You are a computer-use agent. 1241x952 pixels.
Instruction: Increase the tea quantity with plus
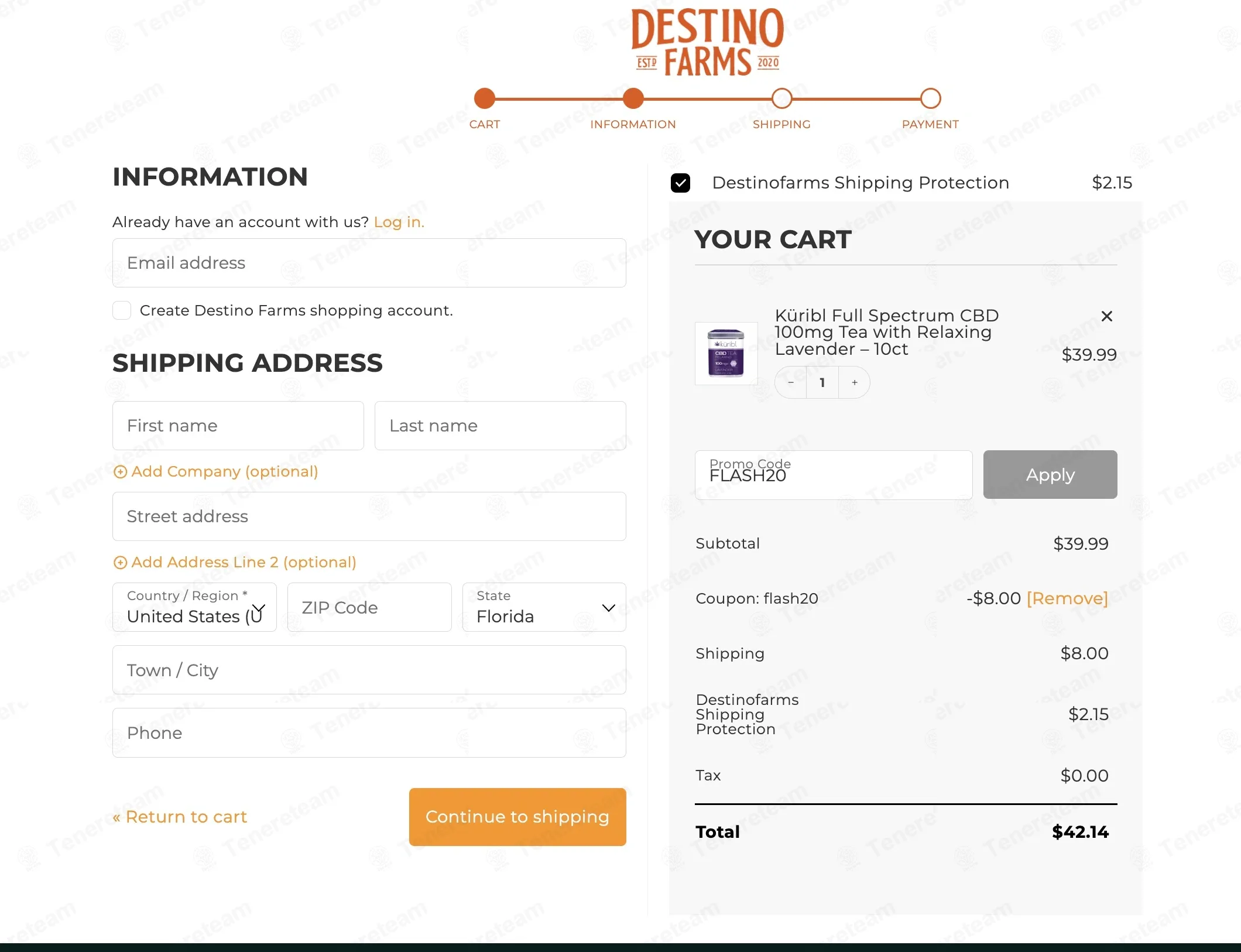click(854, 382)
